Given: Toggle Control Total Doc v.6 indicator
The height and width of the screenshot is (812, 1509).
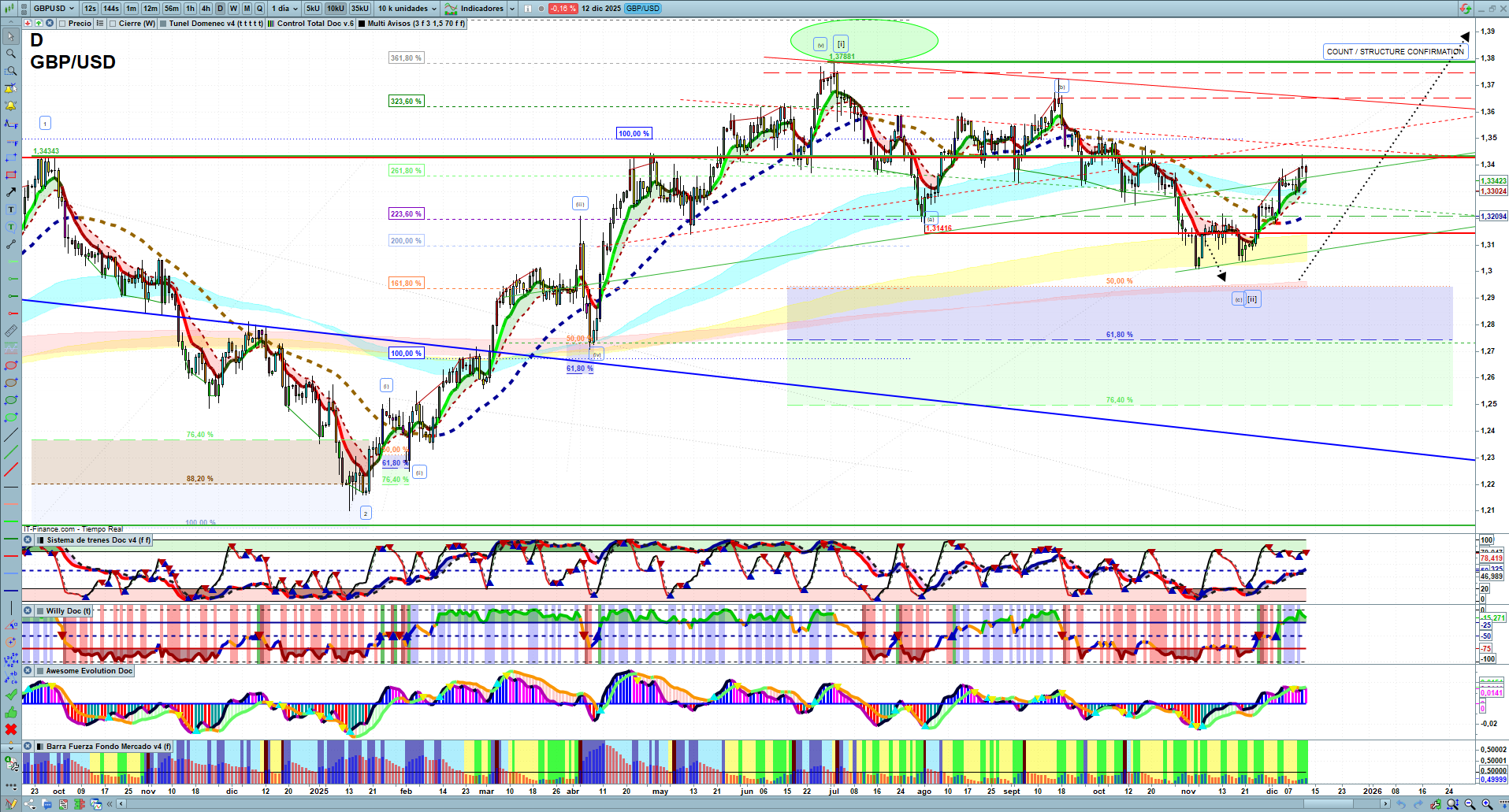Looking at the screenshot, I should point(271,24).
